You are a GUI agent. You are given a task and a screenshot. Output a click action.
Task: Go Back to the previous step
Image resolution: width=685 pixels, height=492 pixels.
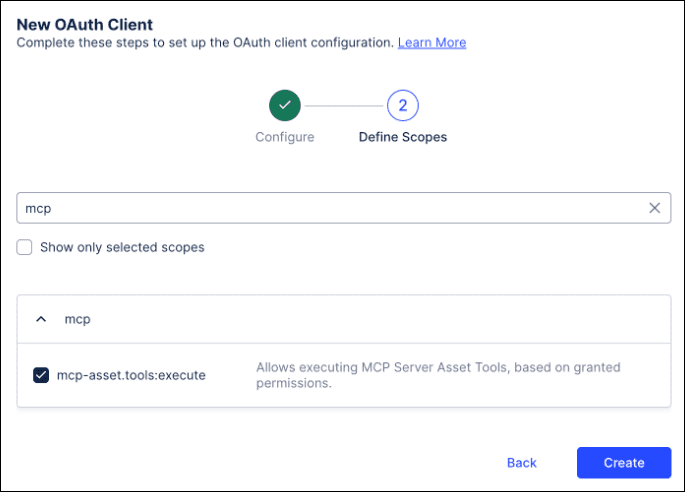coord(522,463)
